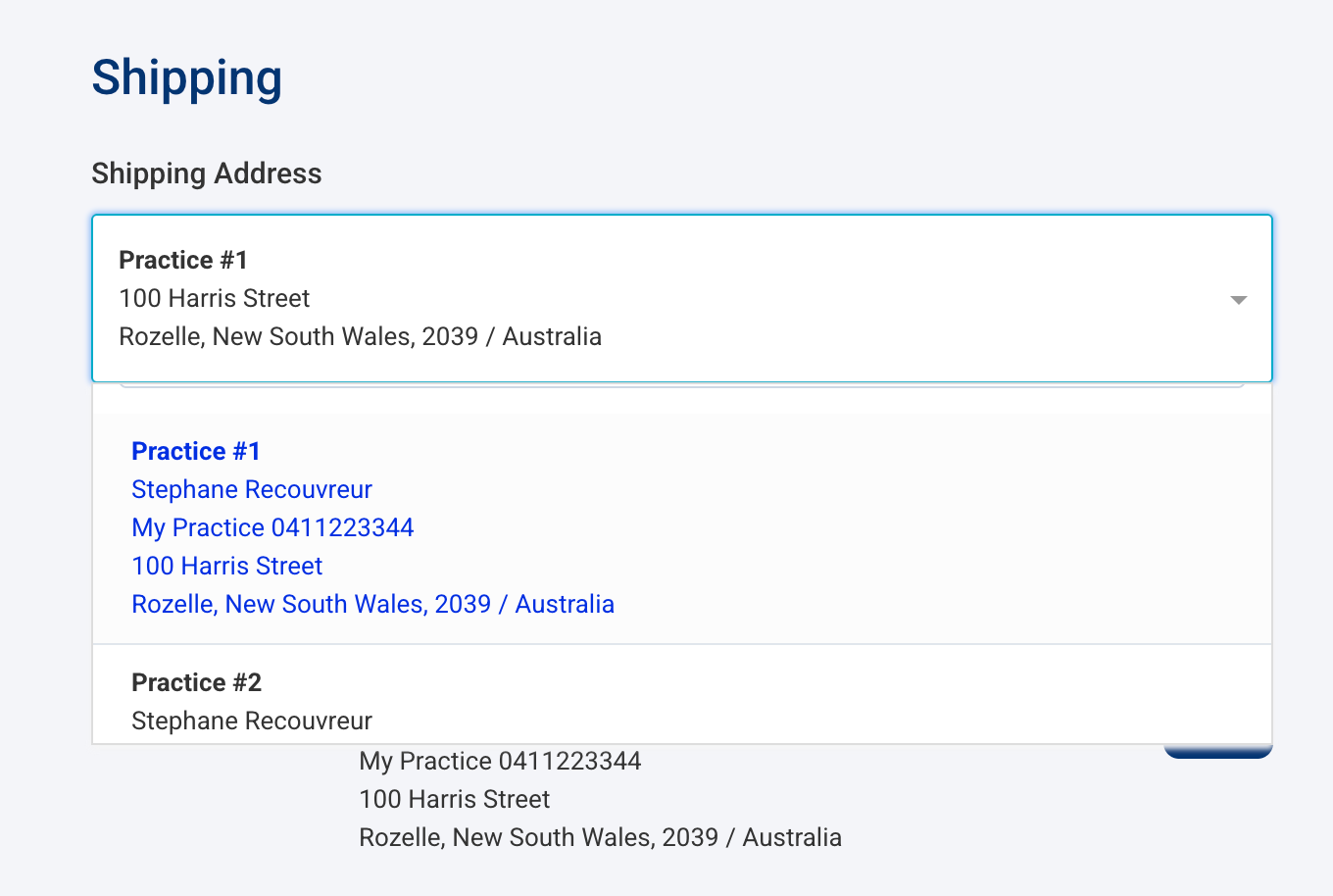Image resolution: width=1333 pixels, height=896 pixels.
Task: Click 100 Harris Street text below the list
Action: (x=455, y=799)
